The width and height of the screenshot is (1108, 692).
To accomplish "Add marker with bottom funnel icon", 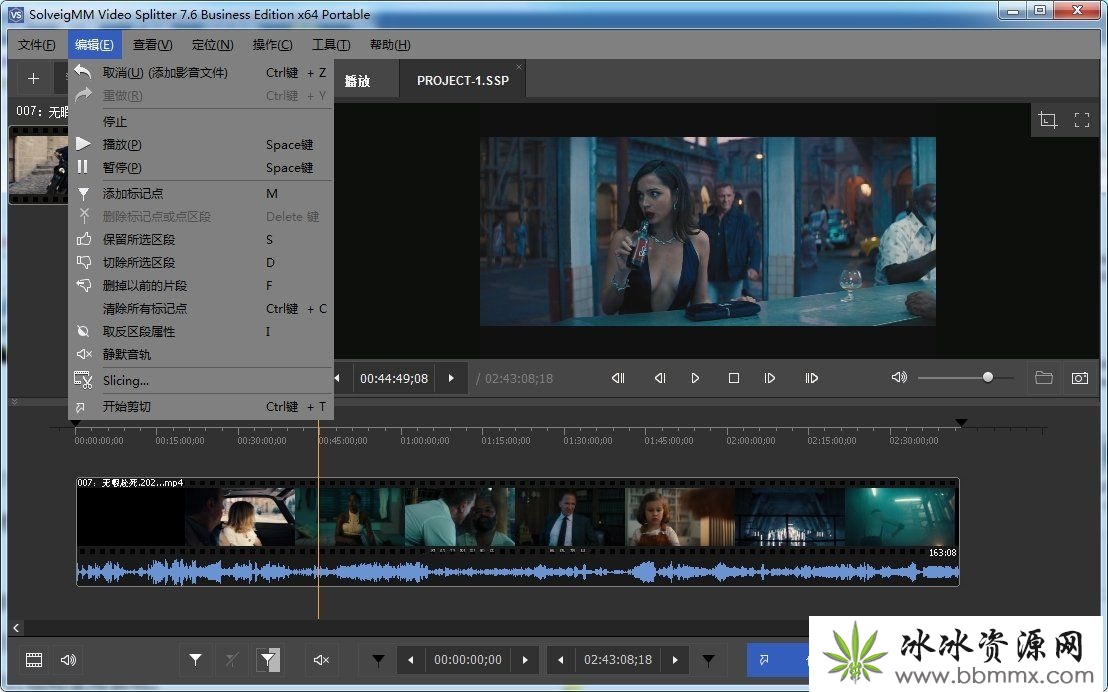I will [196, 660].
